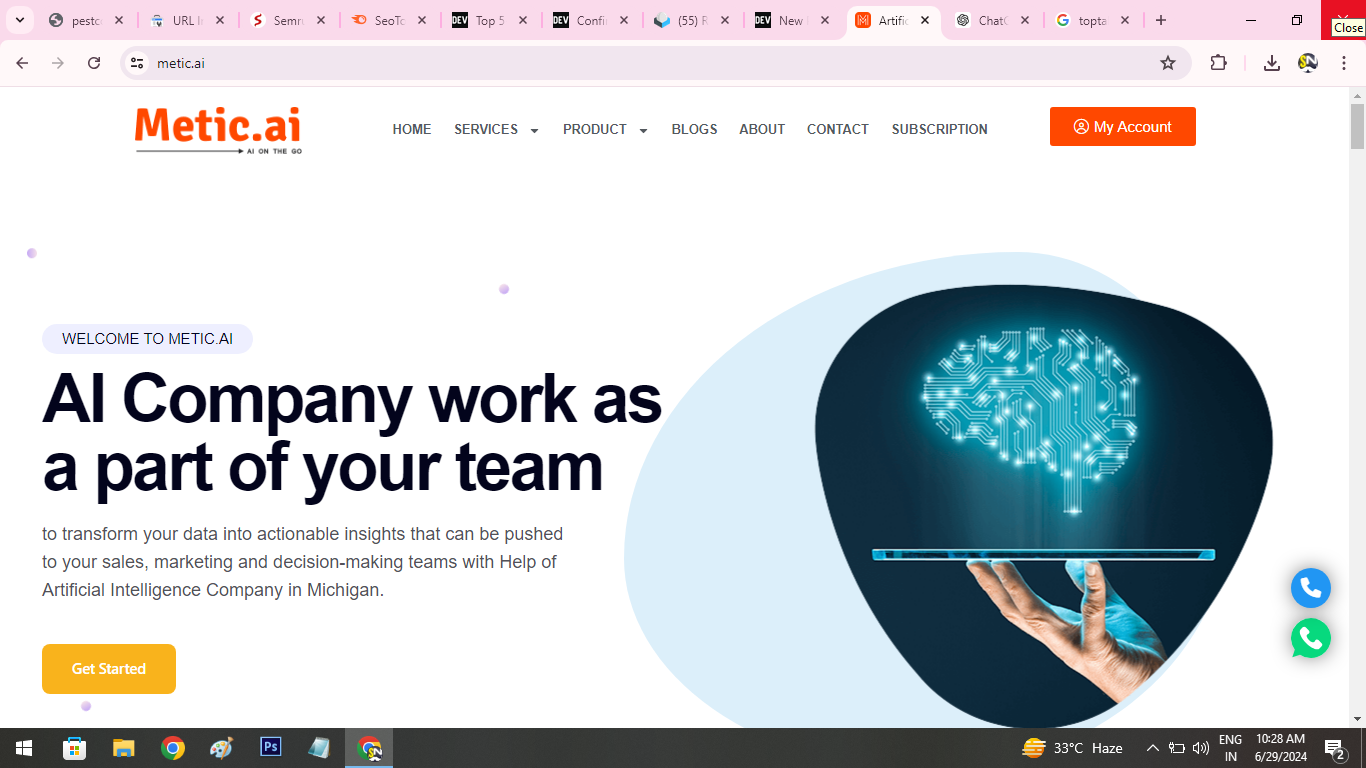Close the Semrush tab
The height and width of the screenshot is (768, 1366).
pos(321,20)
